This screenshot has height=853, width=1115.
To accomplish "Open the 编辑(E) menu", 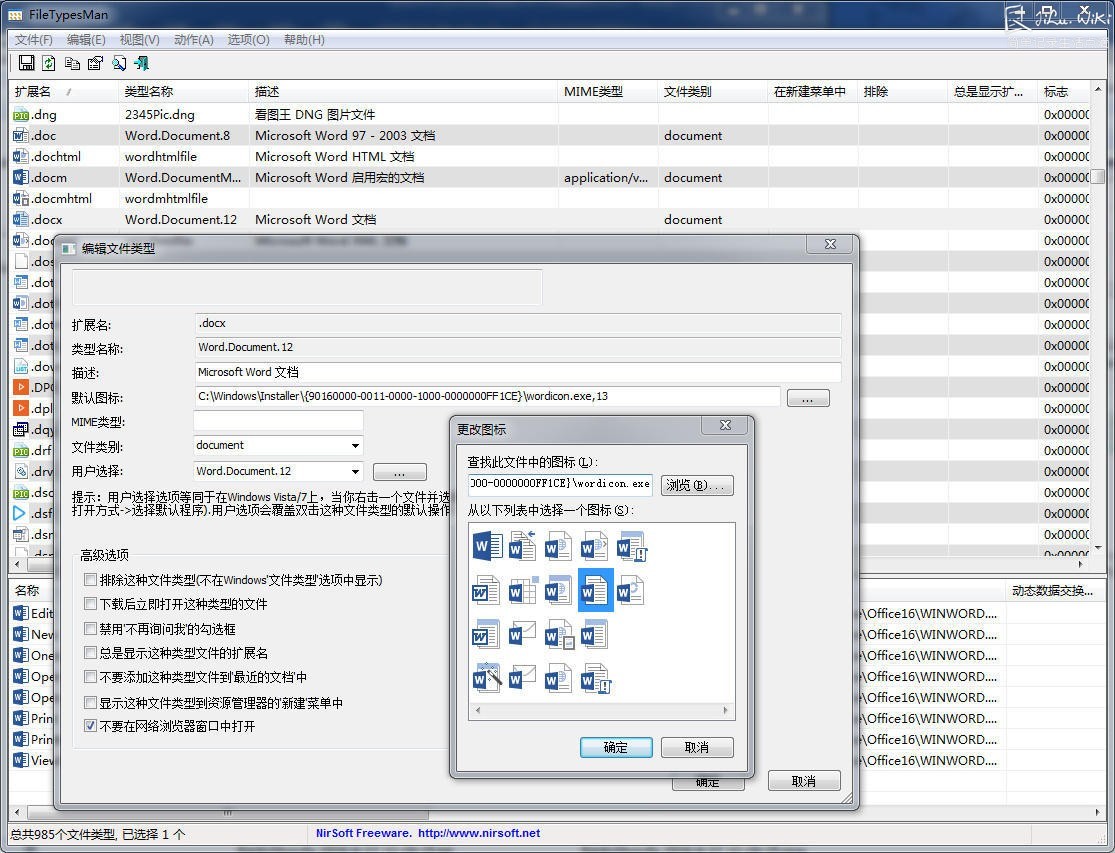I will point(86,40).
